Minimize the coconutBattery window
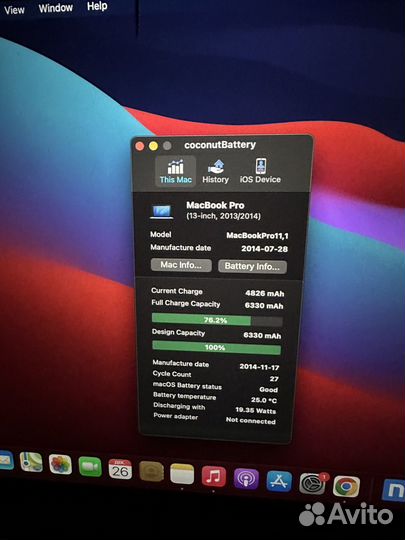This screenshot has width=405, height=540. (153, 146)
